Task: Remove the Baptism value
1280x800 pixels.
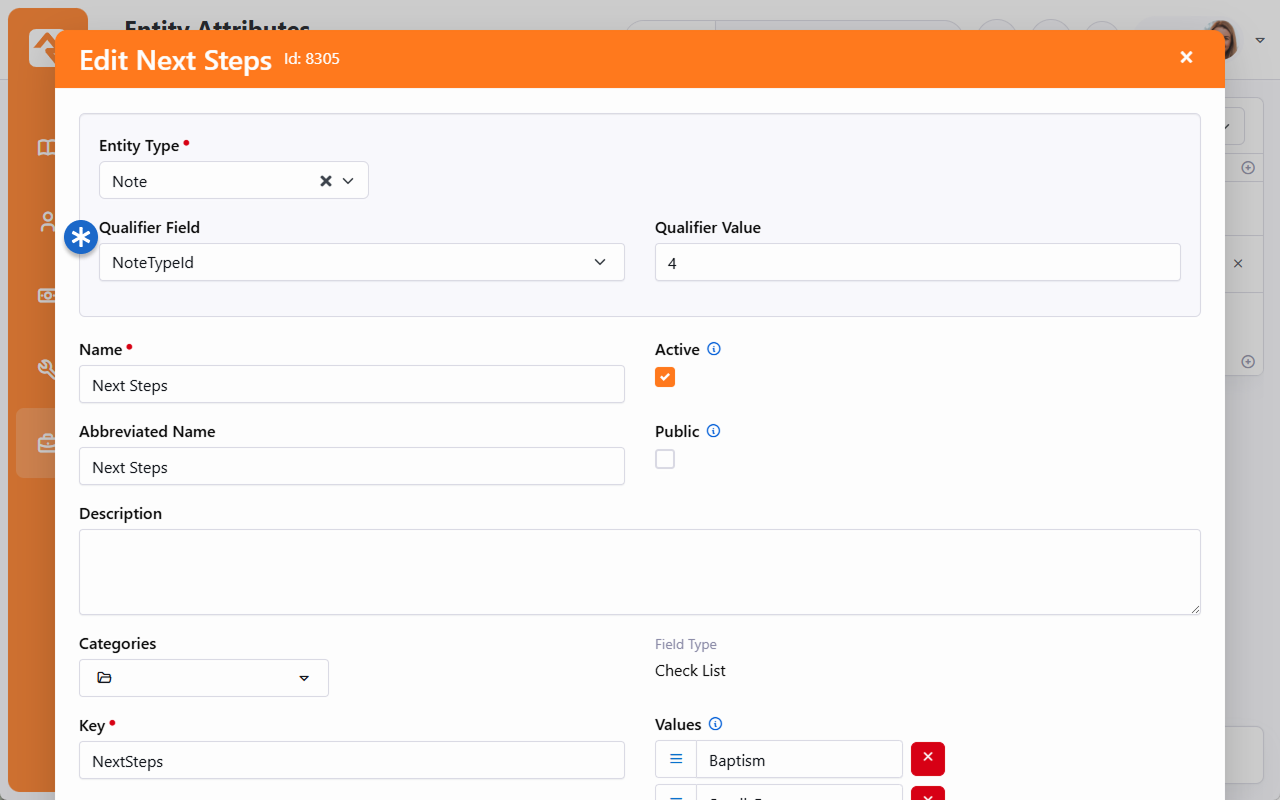Action: pyautogui.click(x=927, y=758)
